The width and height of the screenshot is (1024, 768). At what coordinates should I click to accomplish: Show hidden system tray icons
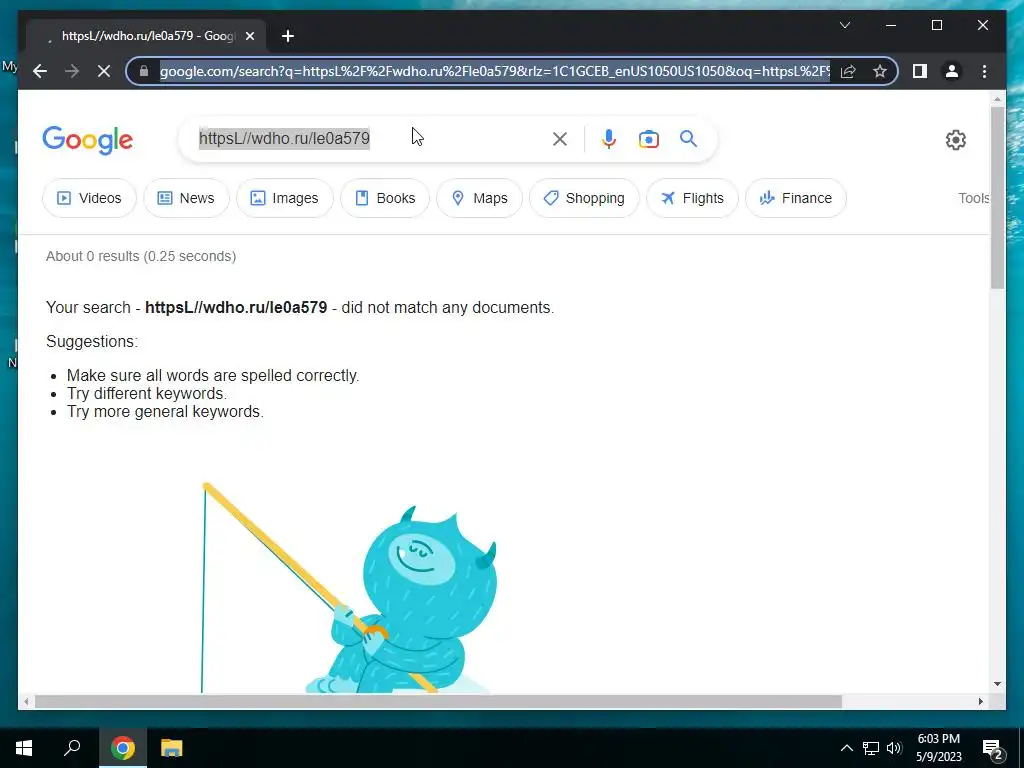846,748
